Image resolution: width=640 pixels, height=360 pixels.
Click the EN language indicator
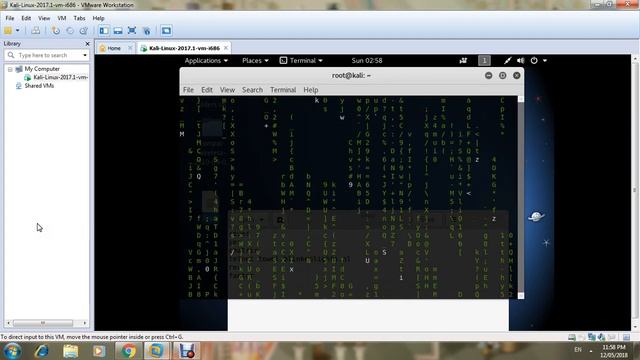tap(578, 350)
